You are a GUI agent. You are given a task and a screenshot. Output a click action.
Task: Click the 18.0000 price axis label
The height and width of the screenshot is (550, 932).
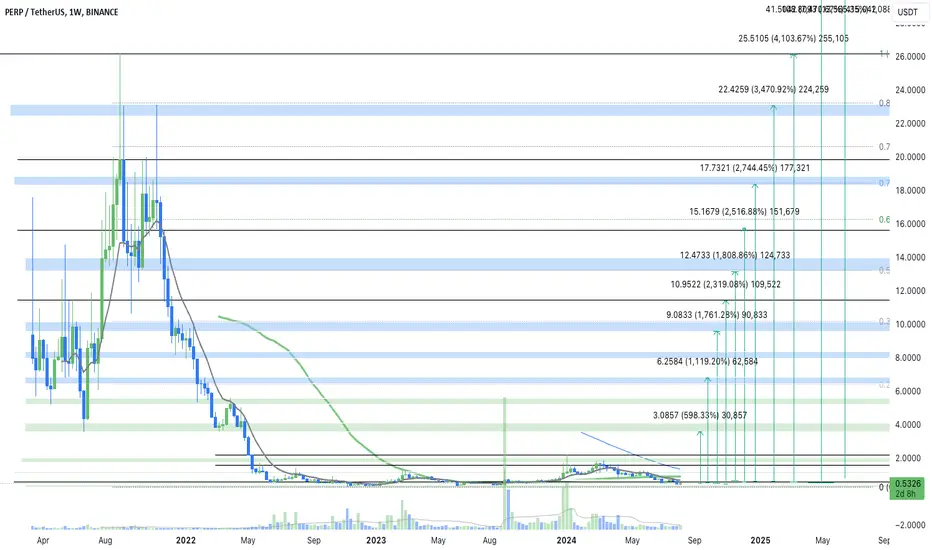pyautogui.click(x=909, y=190)
